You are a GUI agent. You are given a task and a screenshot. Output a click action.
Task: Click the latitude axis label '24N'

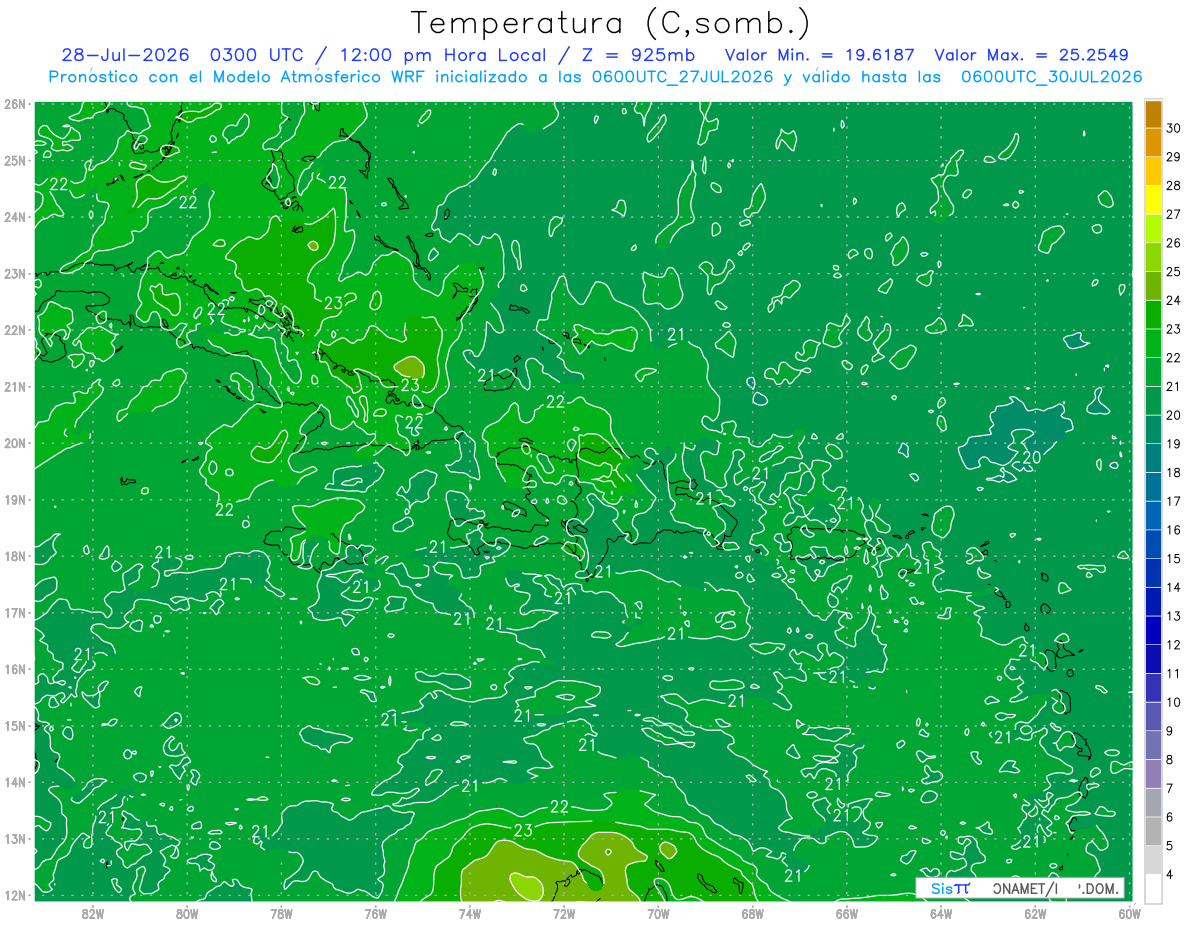[x=14, y=217]
